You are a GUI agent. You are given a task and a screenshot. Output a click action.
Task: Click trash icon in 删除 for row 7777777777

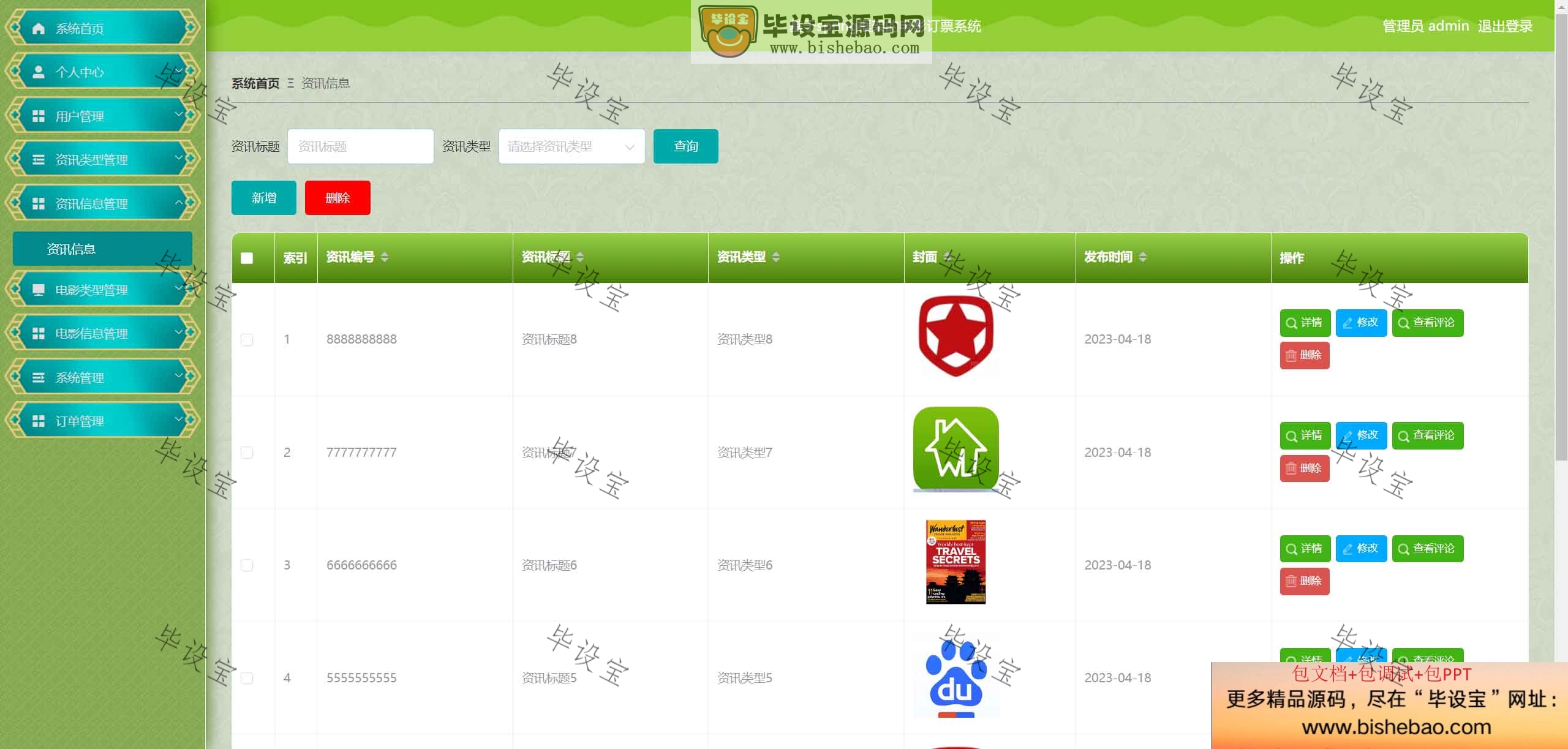(x=1291, y=469)
